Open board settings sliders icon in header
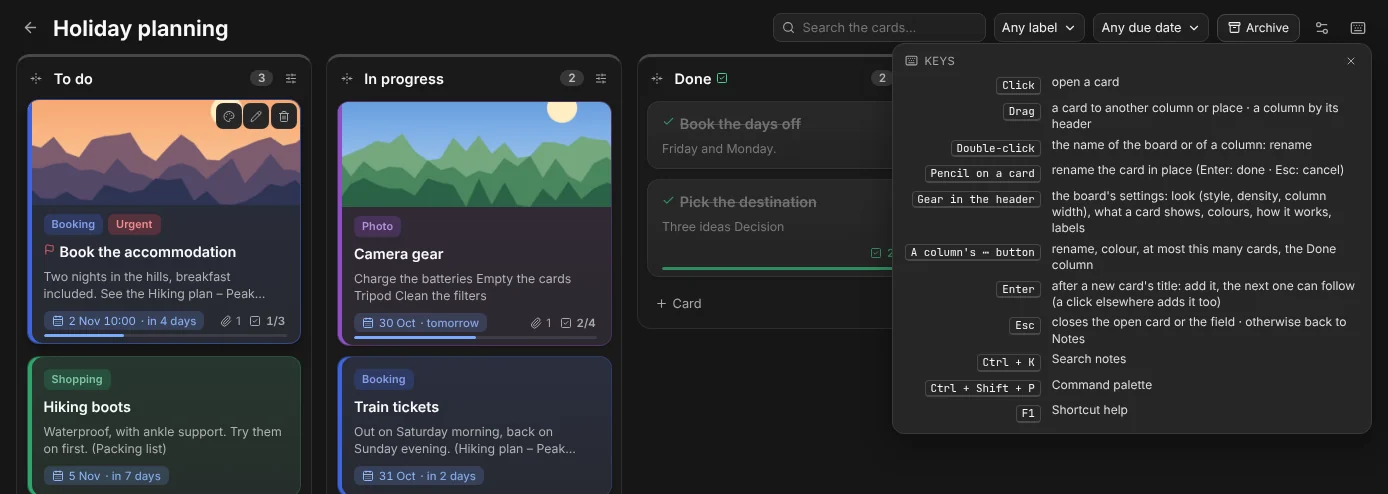 tap(1322, 28)
